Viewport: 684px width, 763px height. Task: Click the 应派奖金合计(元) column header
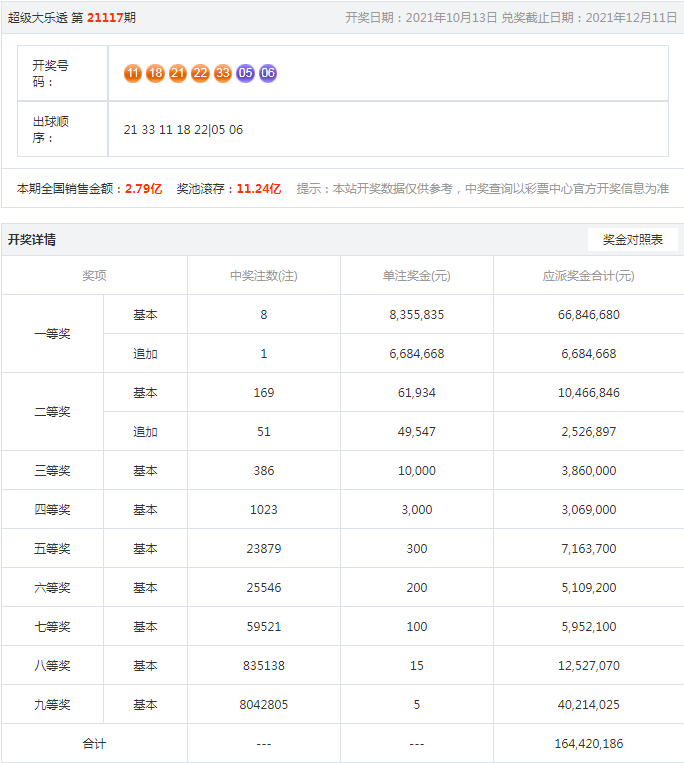(x=589, y=276)
